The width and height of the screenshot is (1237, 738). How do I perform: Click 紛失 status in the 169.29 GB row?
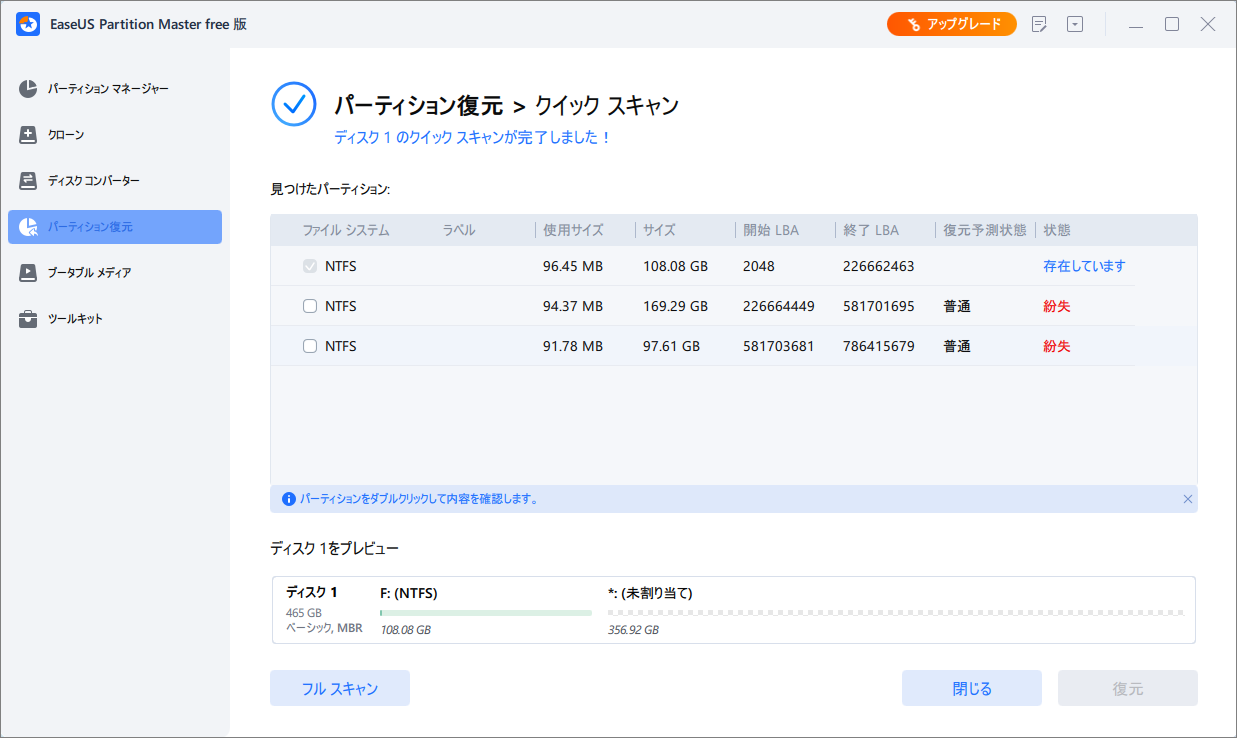click(x=1056, y=306)
